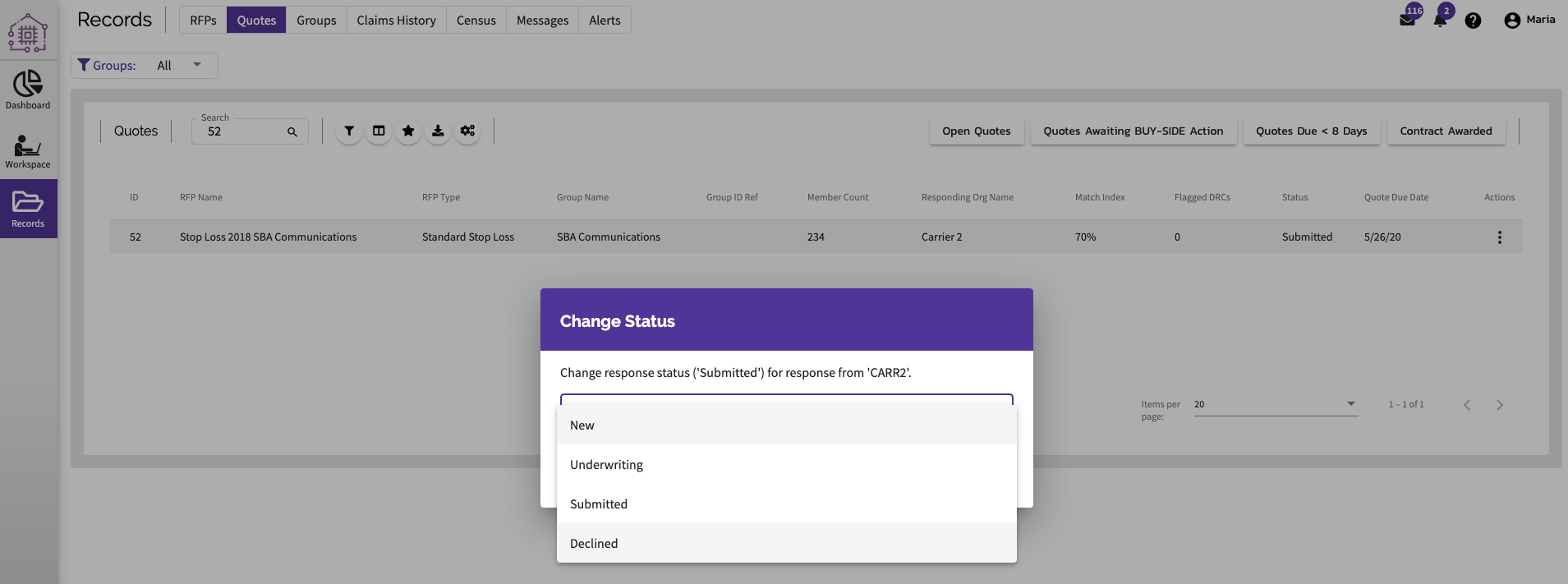Click the '5/26/20' due date cell
Image resolution: width=1568 pixels, height=584 pixels.
[x=1382, y=237]
